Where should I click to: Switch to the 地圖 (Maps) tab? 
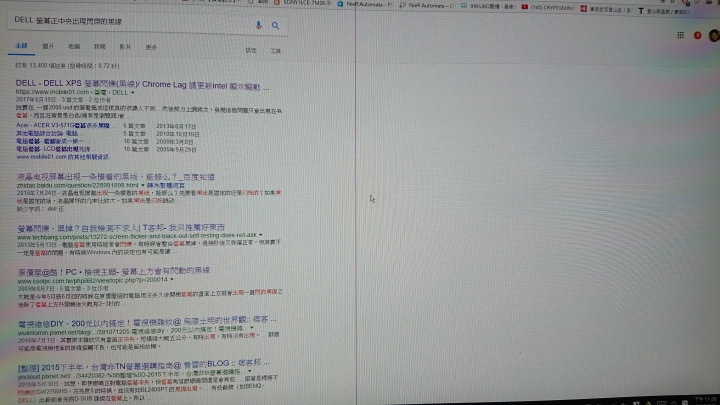[74, 46]
